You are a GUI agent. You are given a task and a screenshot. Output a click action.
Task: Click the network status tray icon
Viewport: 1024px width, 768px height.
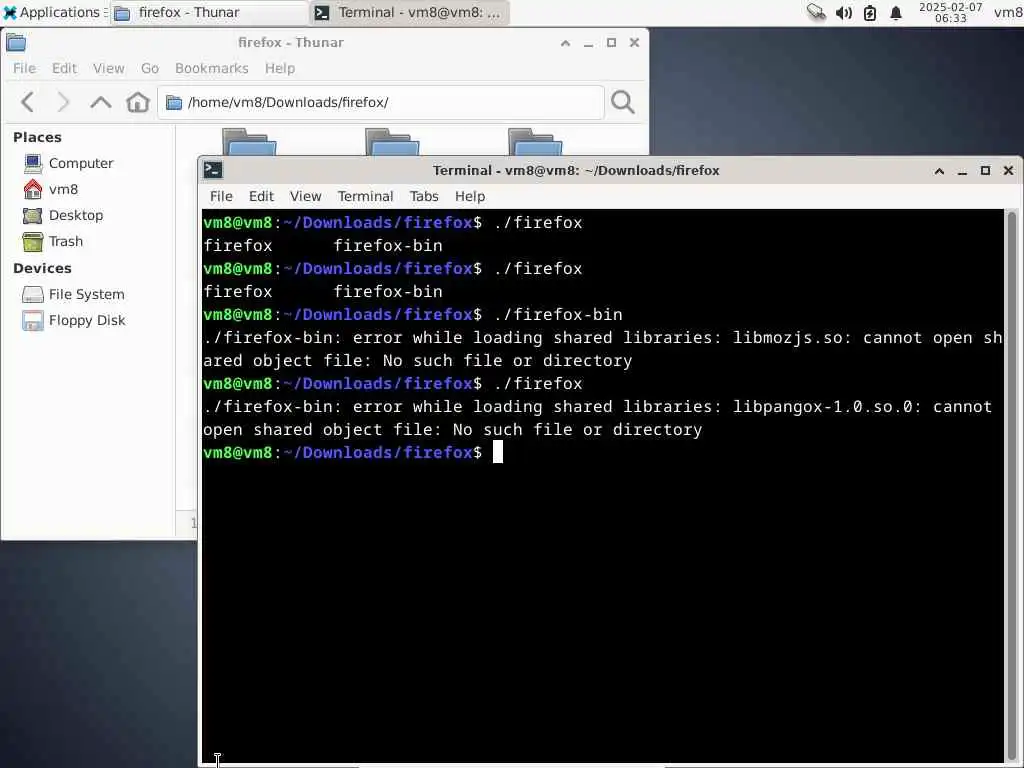click(816, 12)
